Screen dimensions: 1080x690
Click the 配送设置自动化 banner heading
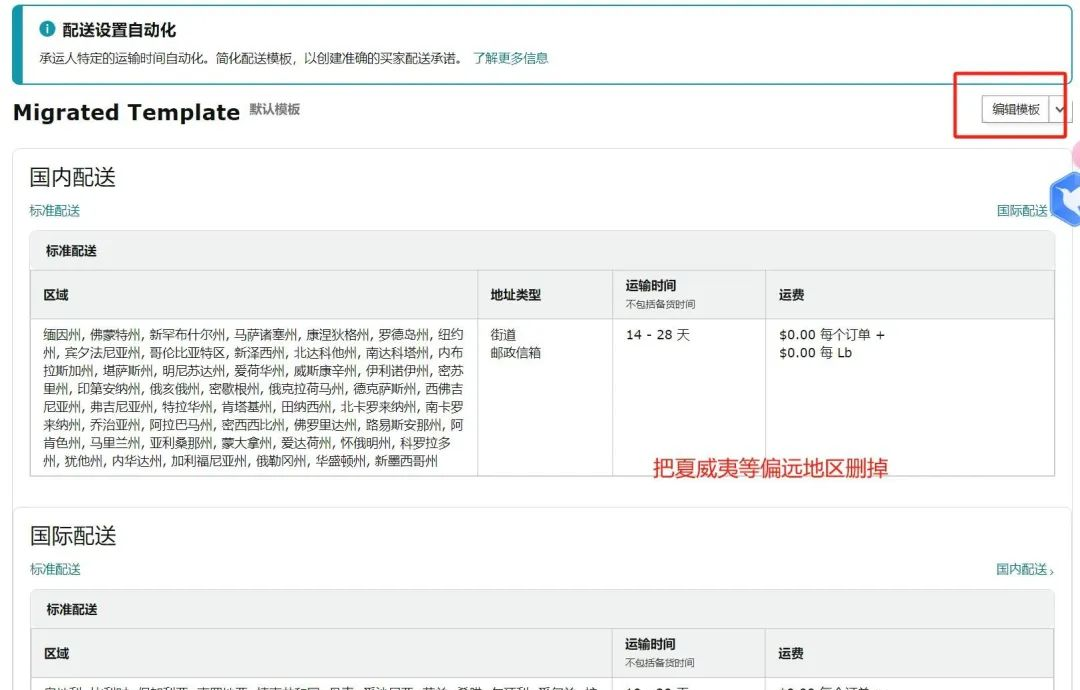point(118,30)
